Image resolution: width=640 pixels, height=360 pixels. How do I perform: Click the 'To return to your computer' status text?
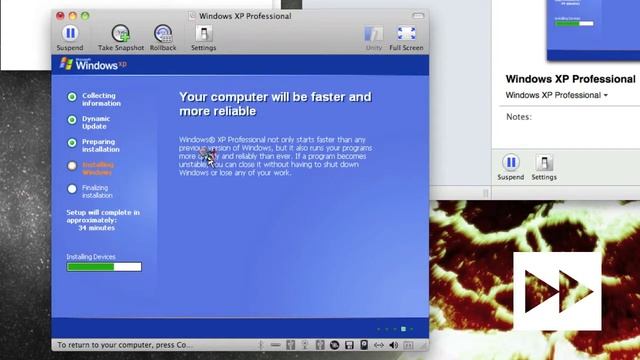pos(125,345)
